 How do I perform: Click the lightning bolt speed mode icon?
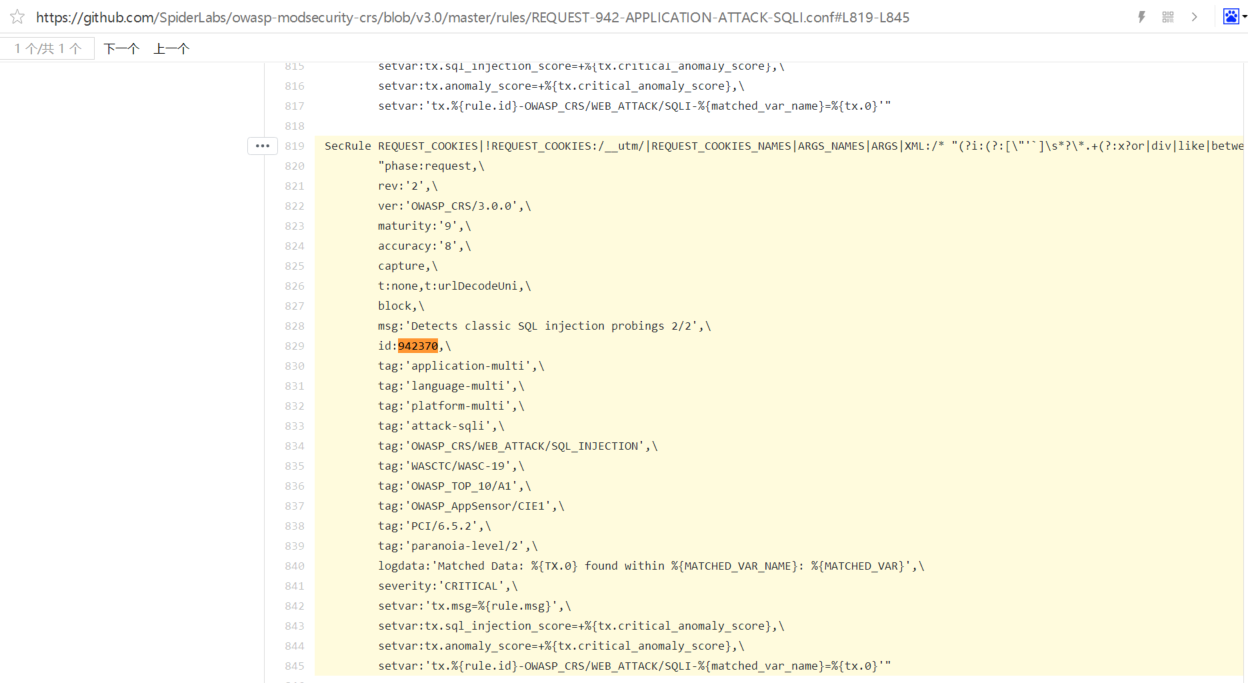pos(1142,17)
